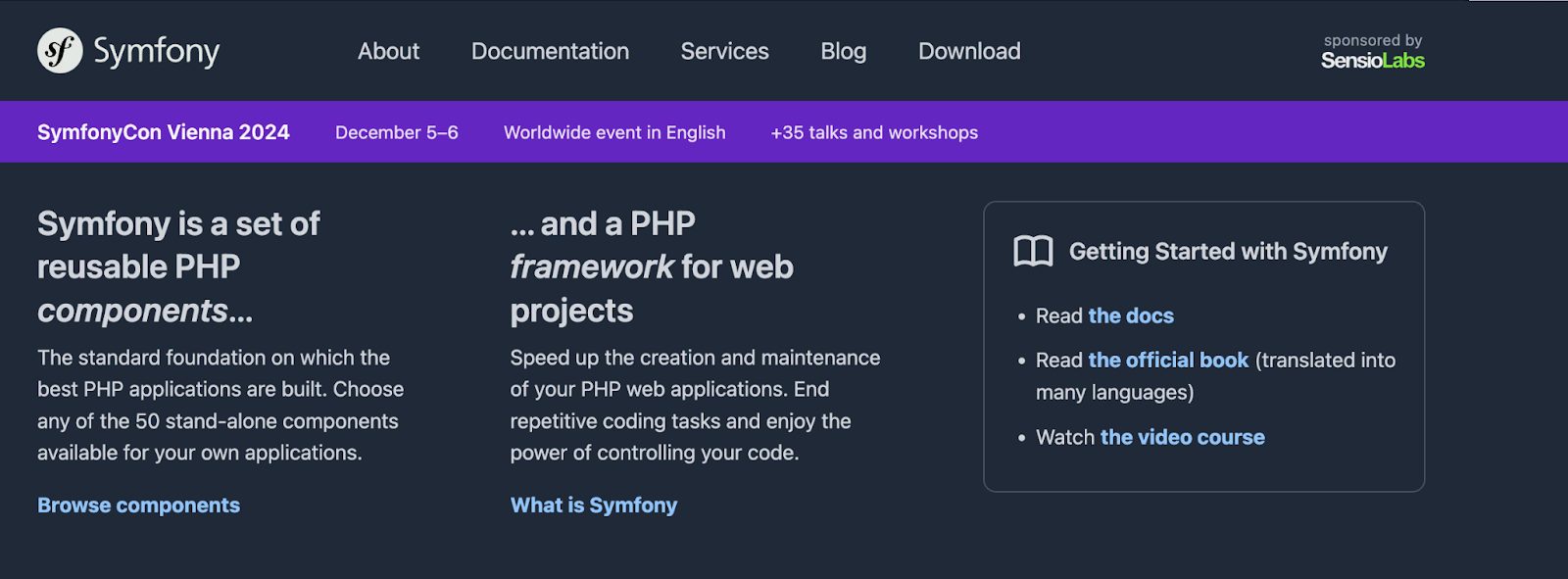Go to the Blog page

(x=843, y=51)
